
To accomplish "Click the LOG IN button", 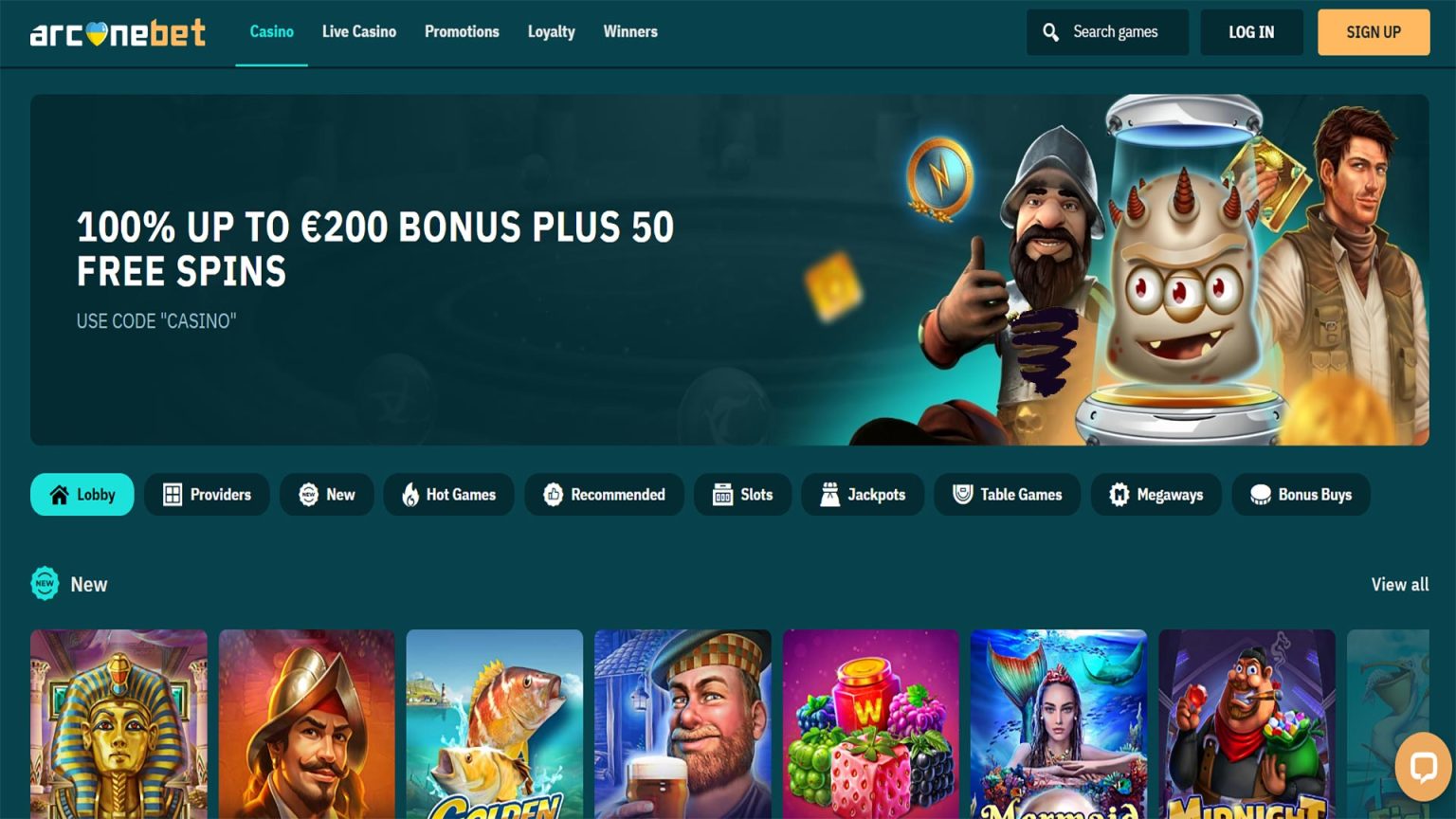I will click(x=1251, y=32).
